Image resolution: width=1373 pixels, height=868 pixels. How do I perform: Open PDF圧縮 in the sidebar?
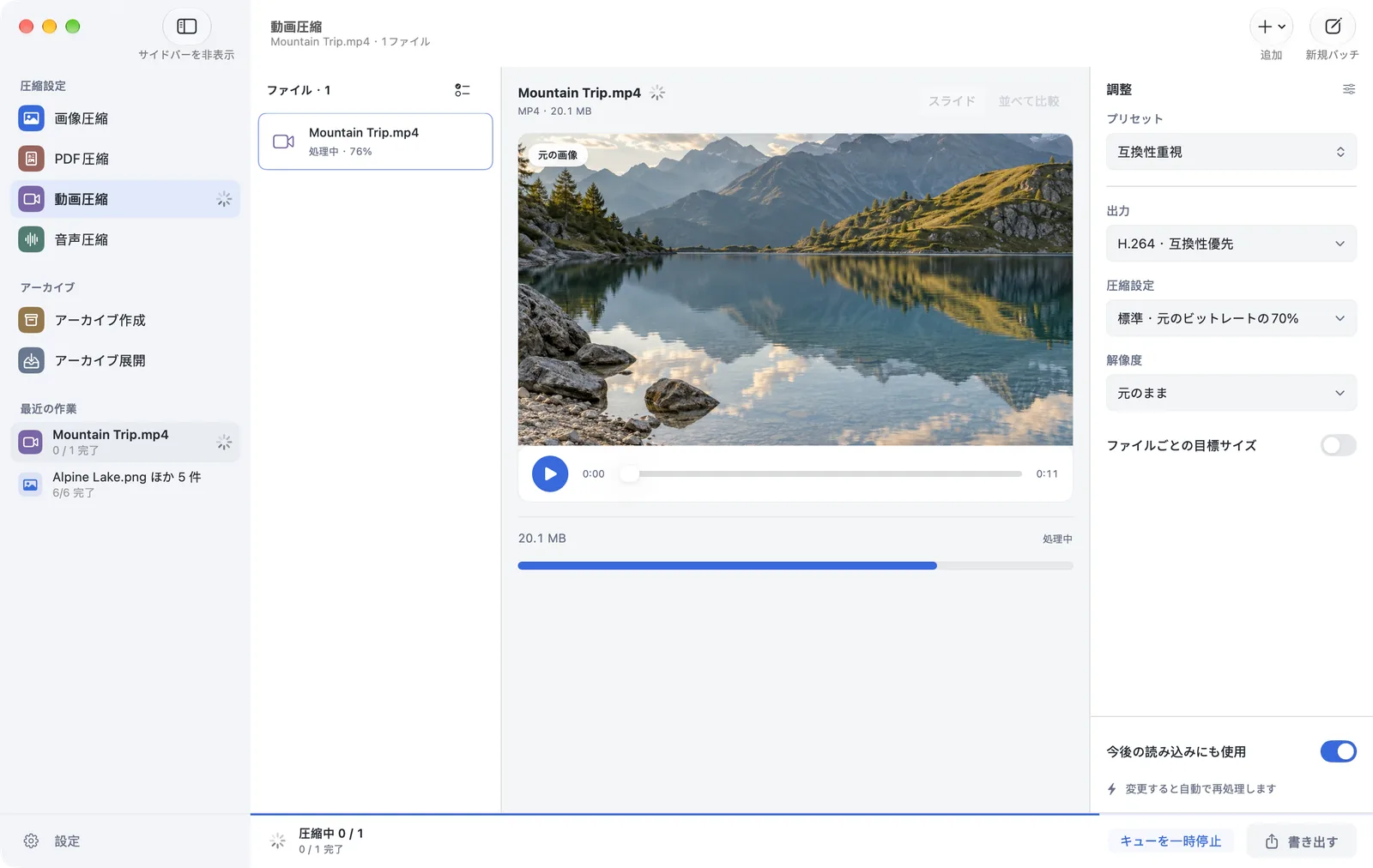[x=125, y=159]
